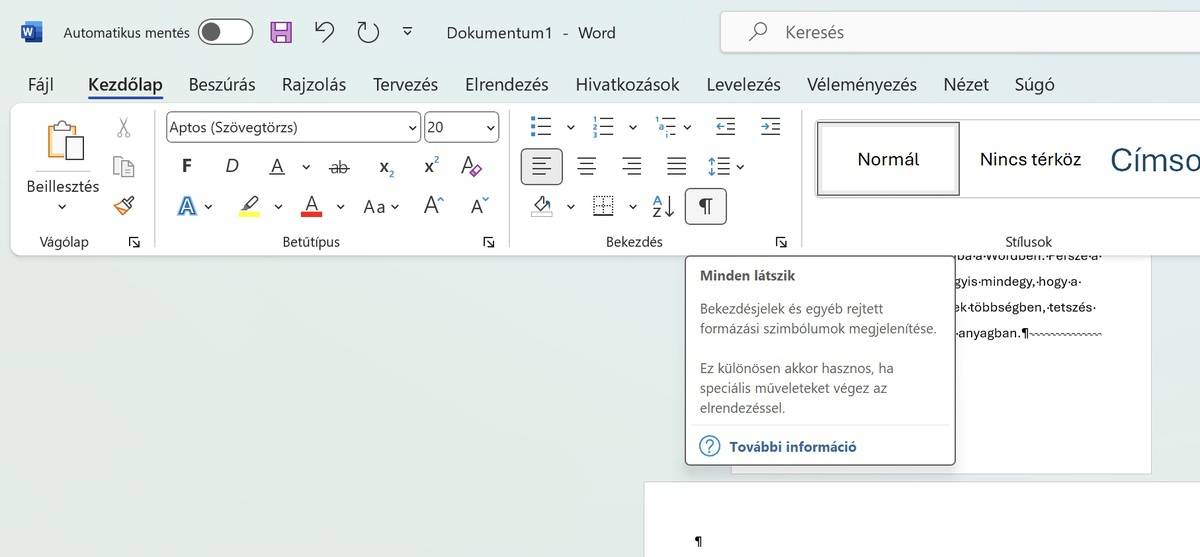
Task: Click the Clear formatting eraser icon
Action: click(472, 167)
